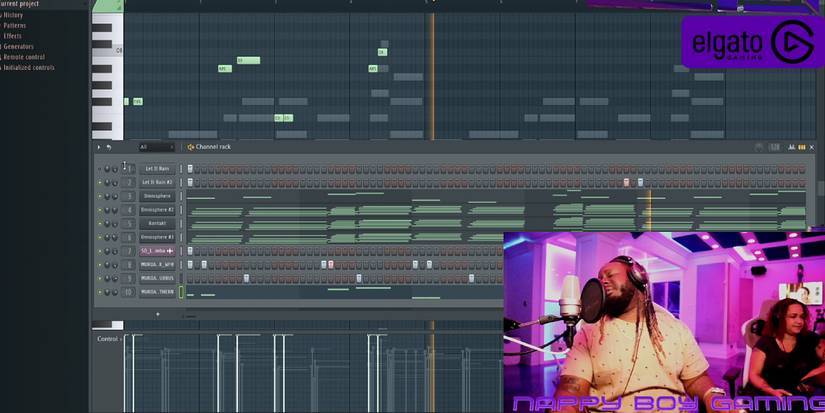Click mixer track number 1 box
The height and width of the screenshot is (413, 825).
[129, 169]
